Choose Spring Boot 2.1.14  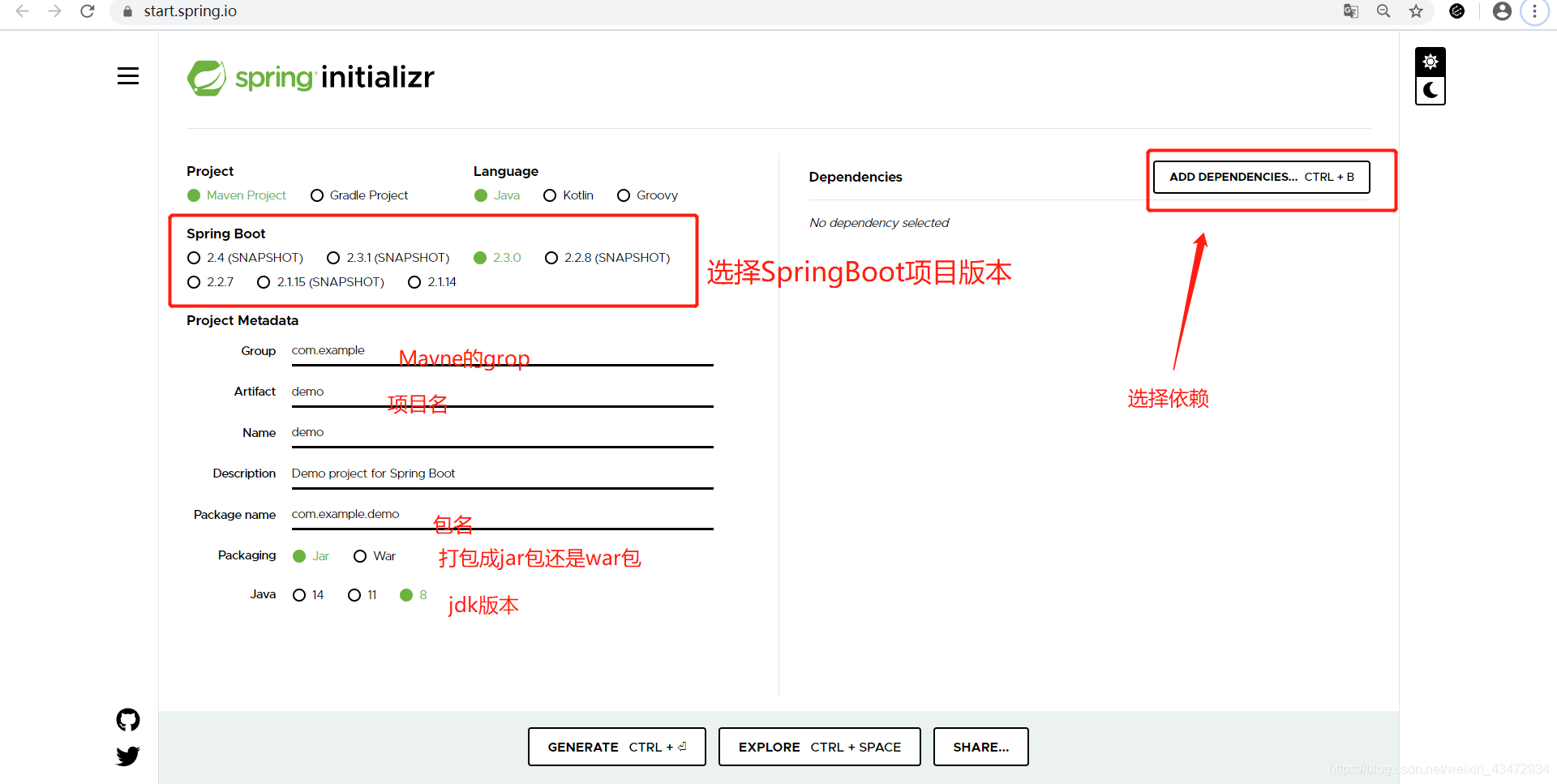coord(432,282)
